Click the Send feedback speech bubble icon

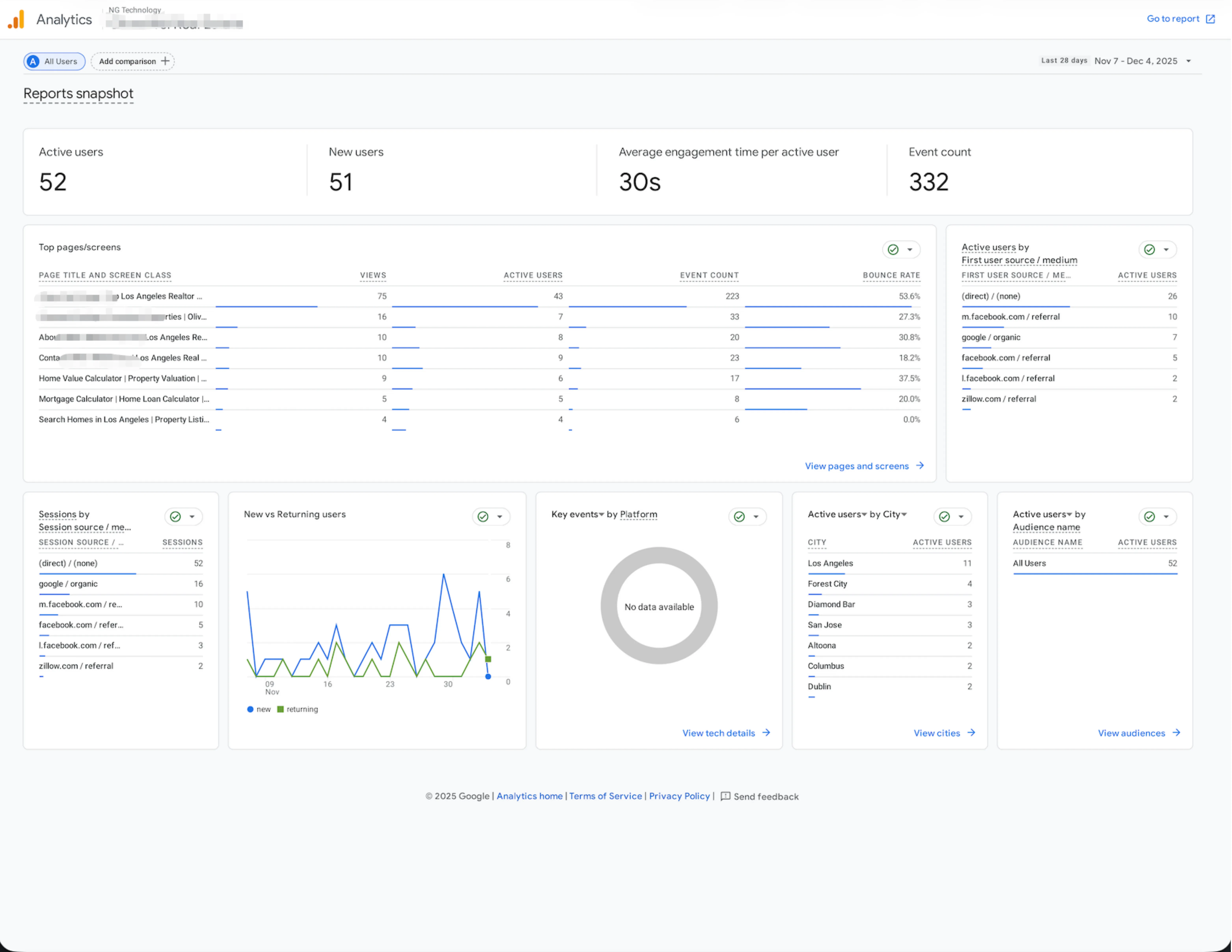[725, 796]
